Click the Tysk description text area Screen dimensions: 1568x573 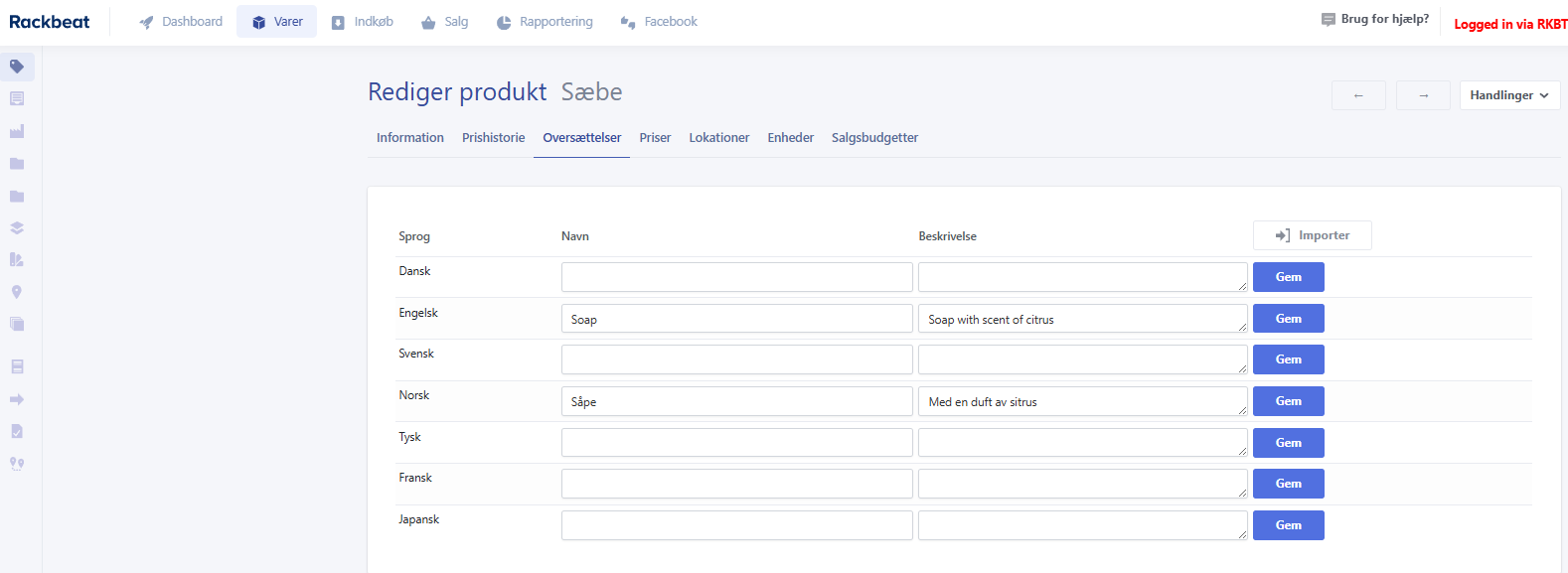click(x=1083, y=443)
